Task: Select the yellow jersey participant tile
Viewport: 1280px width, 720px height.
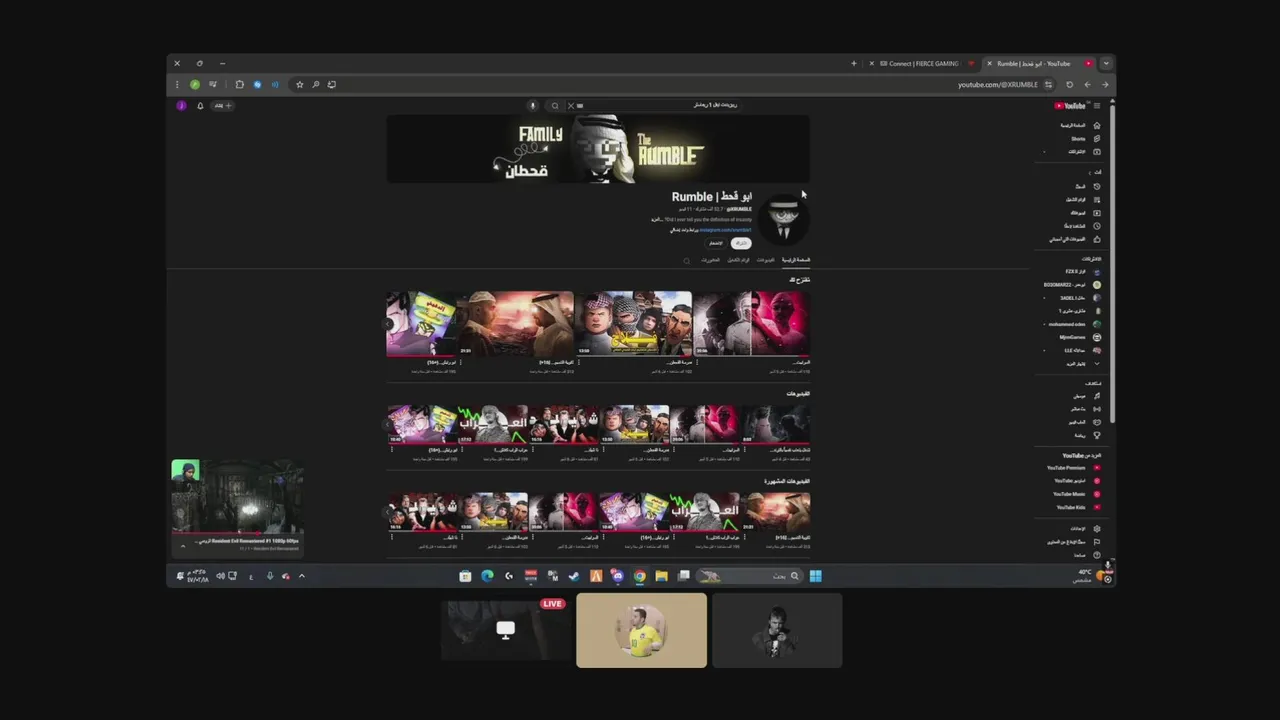Action: [x=641, y=630]
